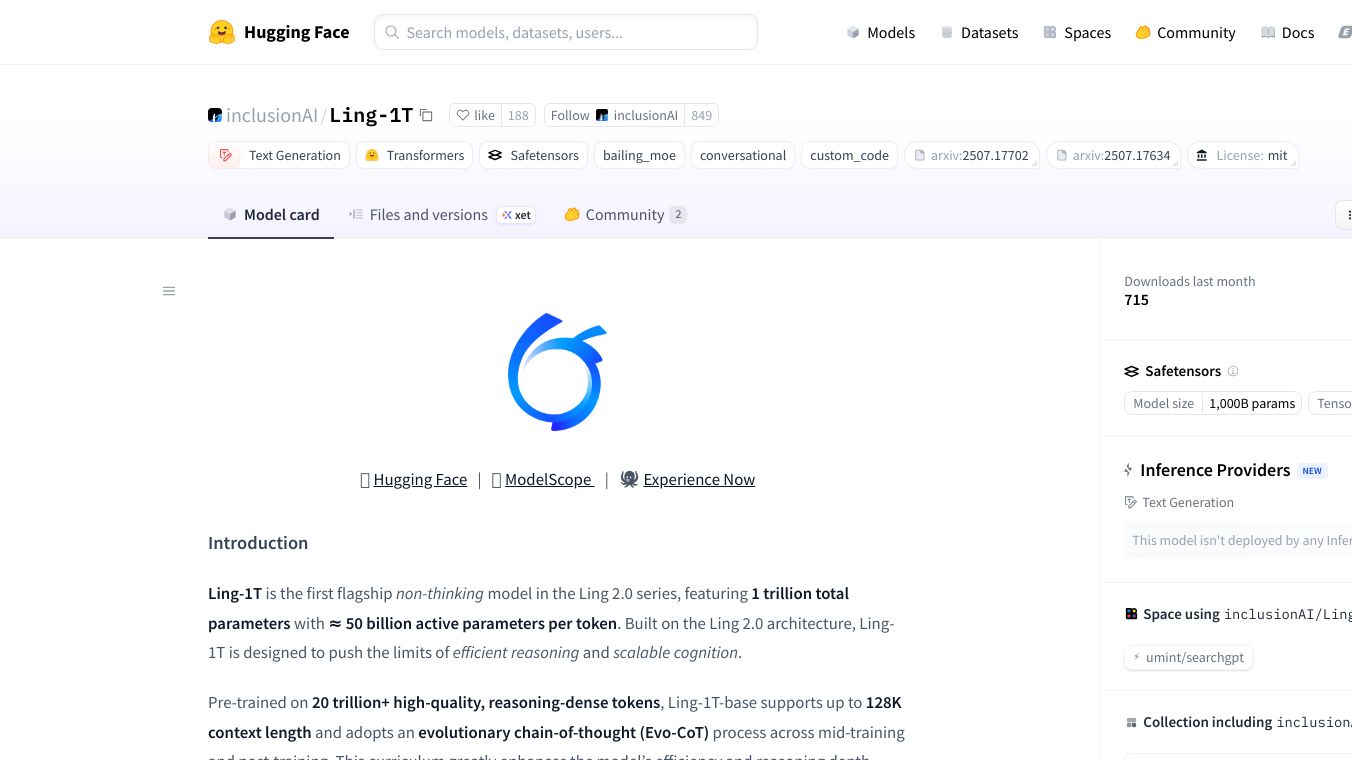Go to Spaces in the navbar
Screen dimensions: 1352x760
[1077, 32]
